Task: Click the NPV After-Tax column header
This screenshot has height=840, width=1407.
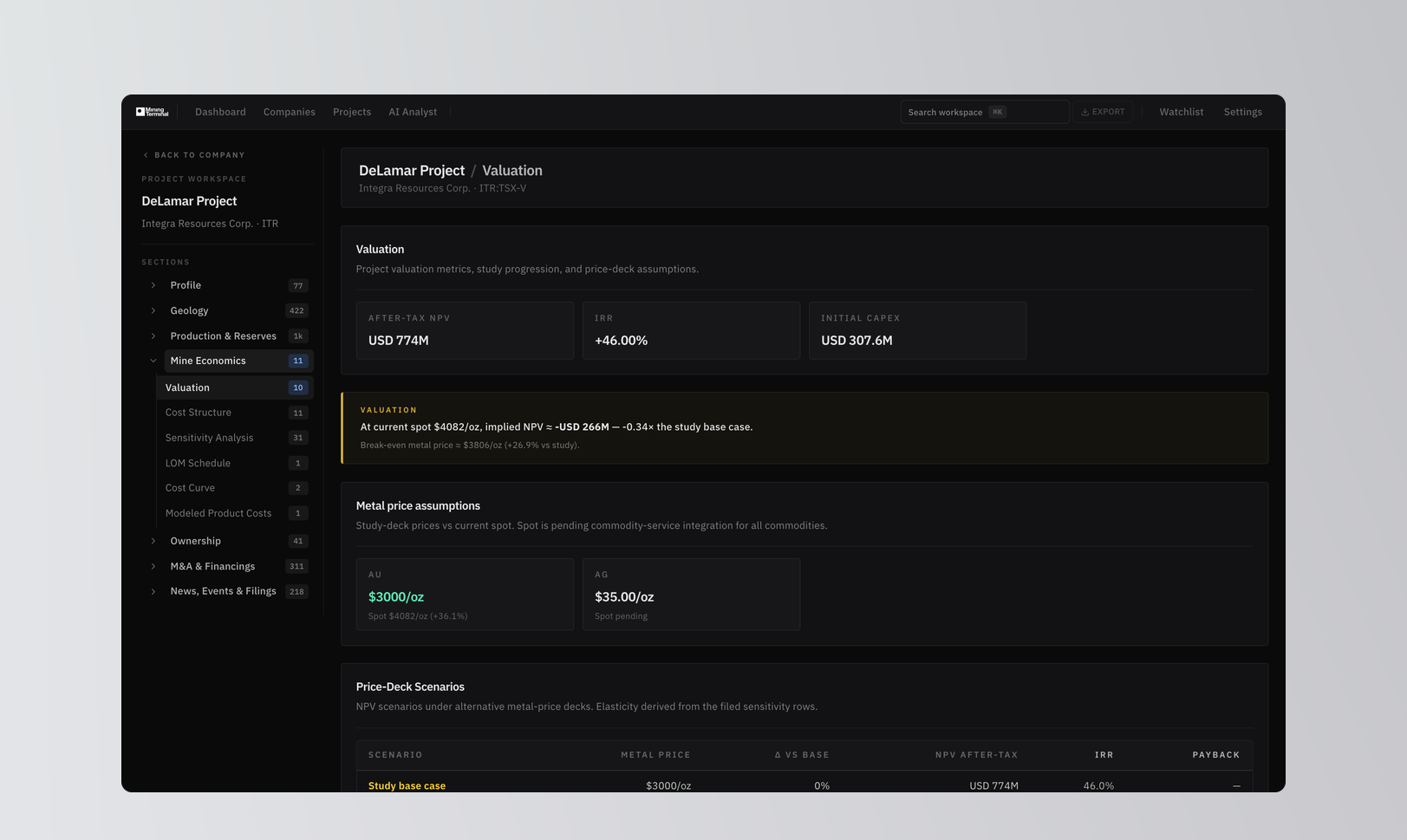Action: click(x=976, y=755)
